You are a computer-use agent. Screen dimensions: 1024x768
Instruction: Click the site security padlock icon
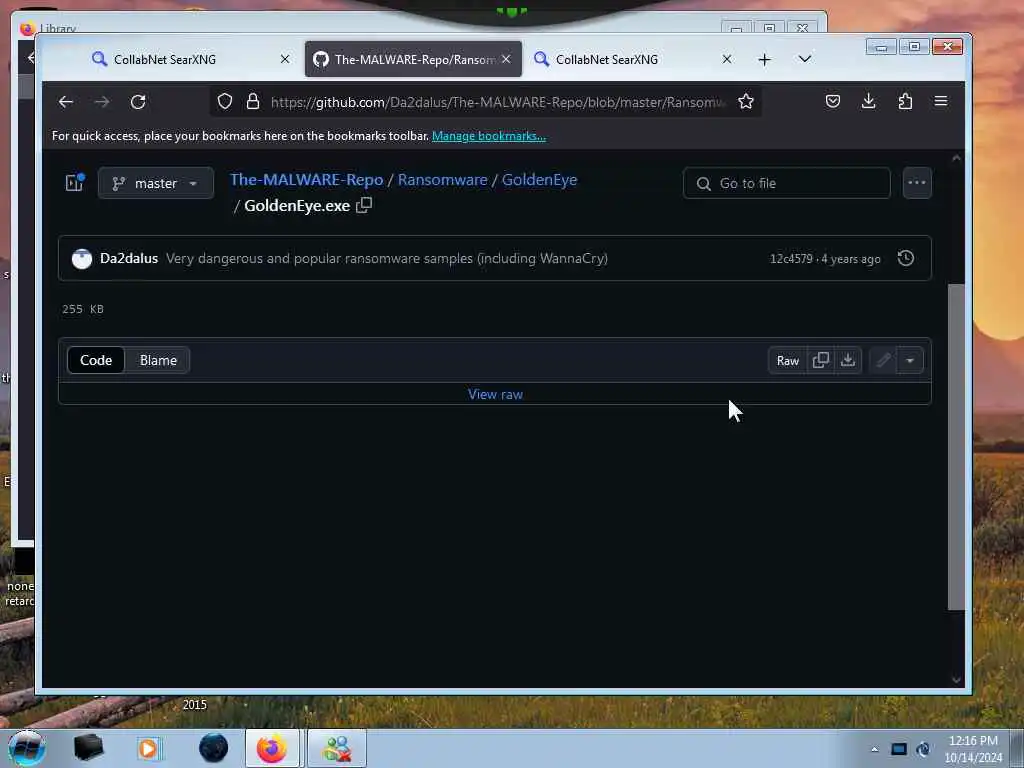253,101
